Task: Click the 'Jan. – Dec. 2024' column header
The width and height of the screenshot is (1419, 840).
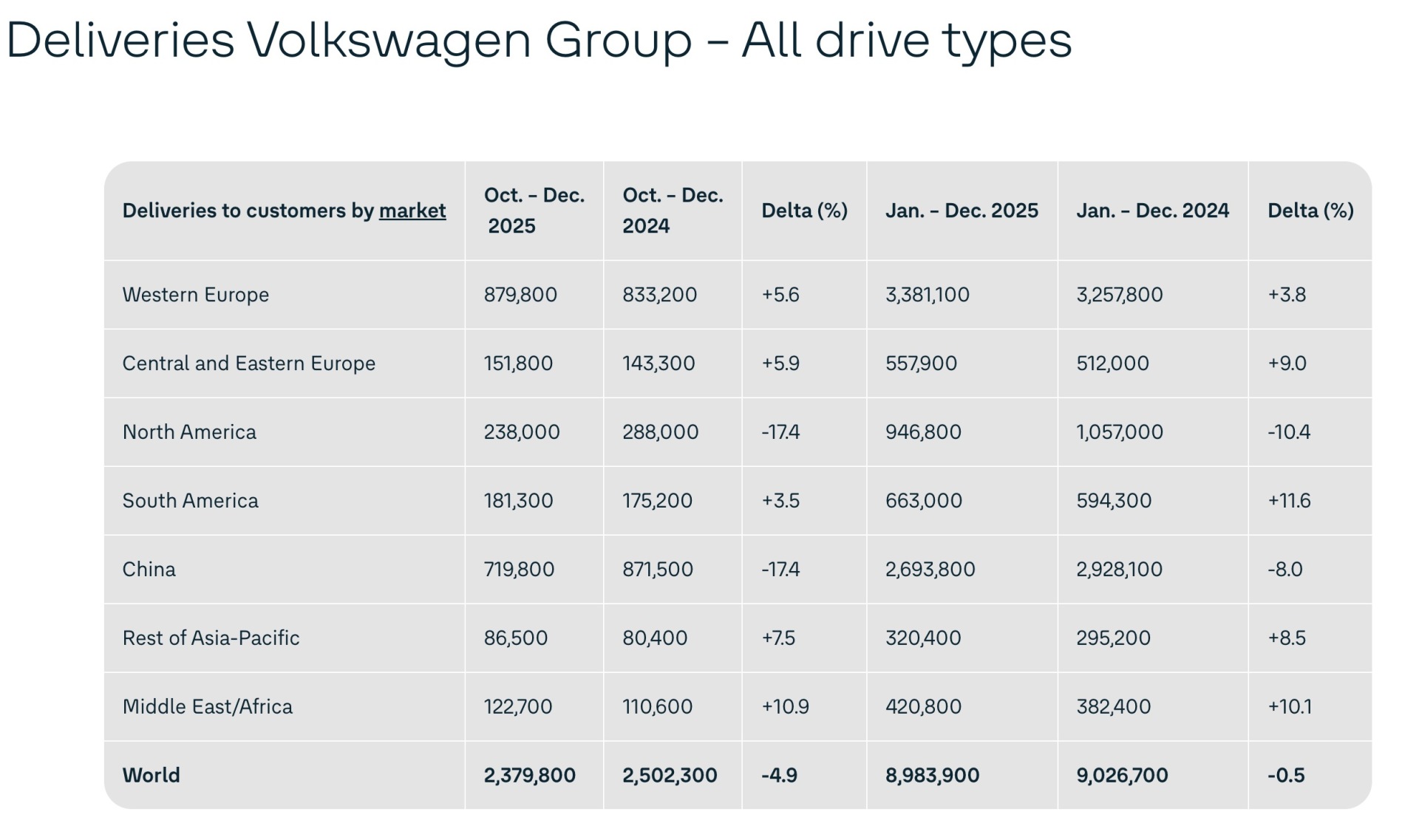Action: click(x=1151, y=211)
